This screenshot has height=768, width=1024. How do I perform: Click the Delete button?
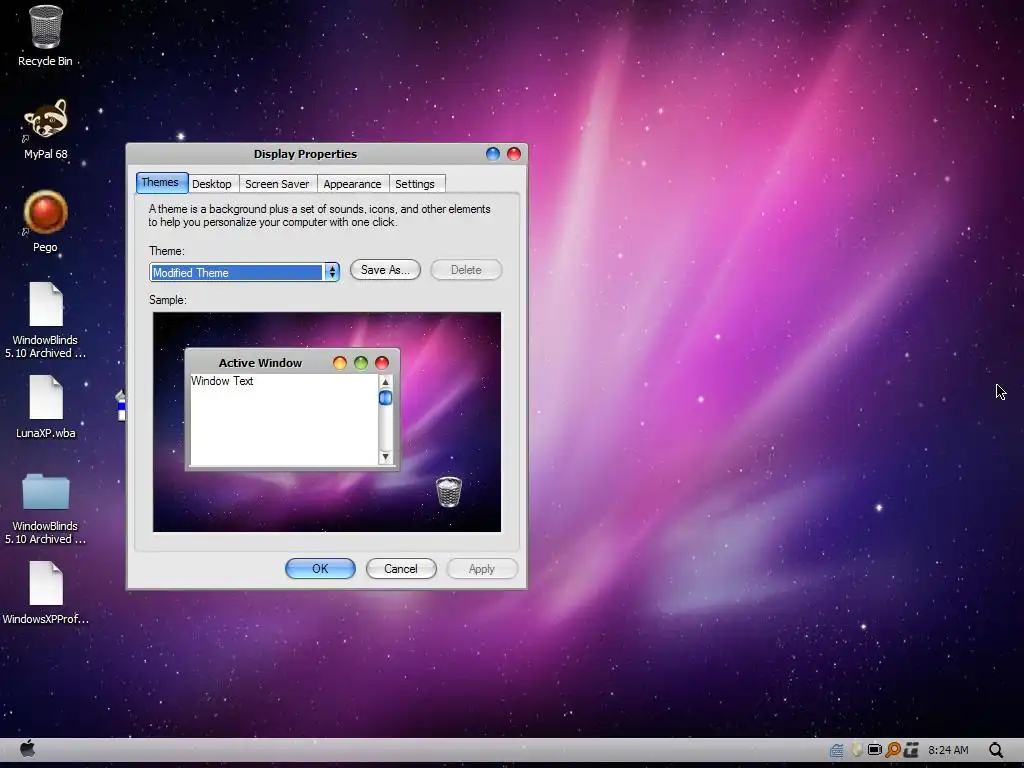(466, 270)
